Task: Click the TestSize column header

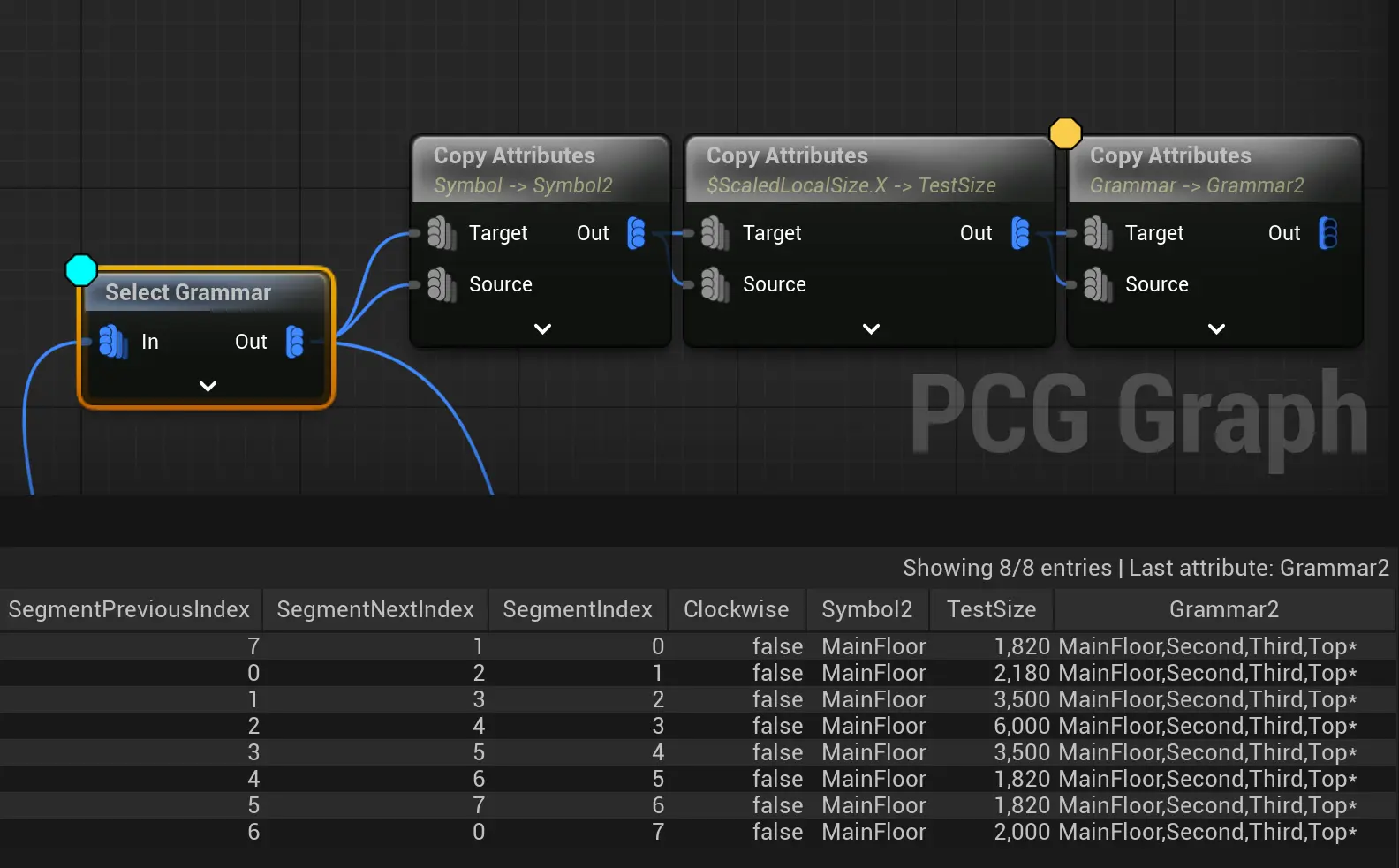Action: pos(991,609)
